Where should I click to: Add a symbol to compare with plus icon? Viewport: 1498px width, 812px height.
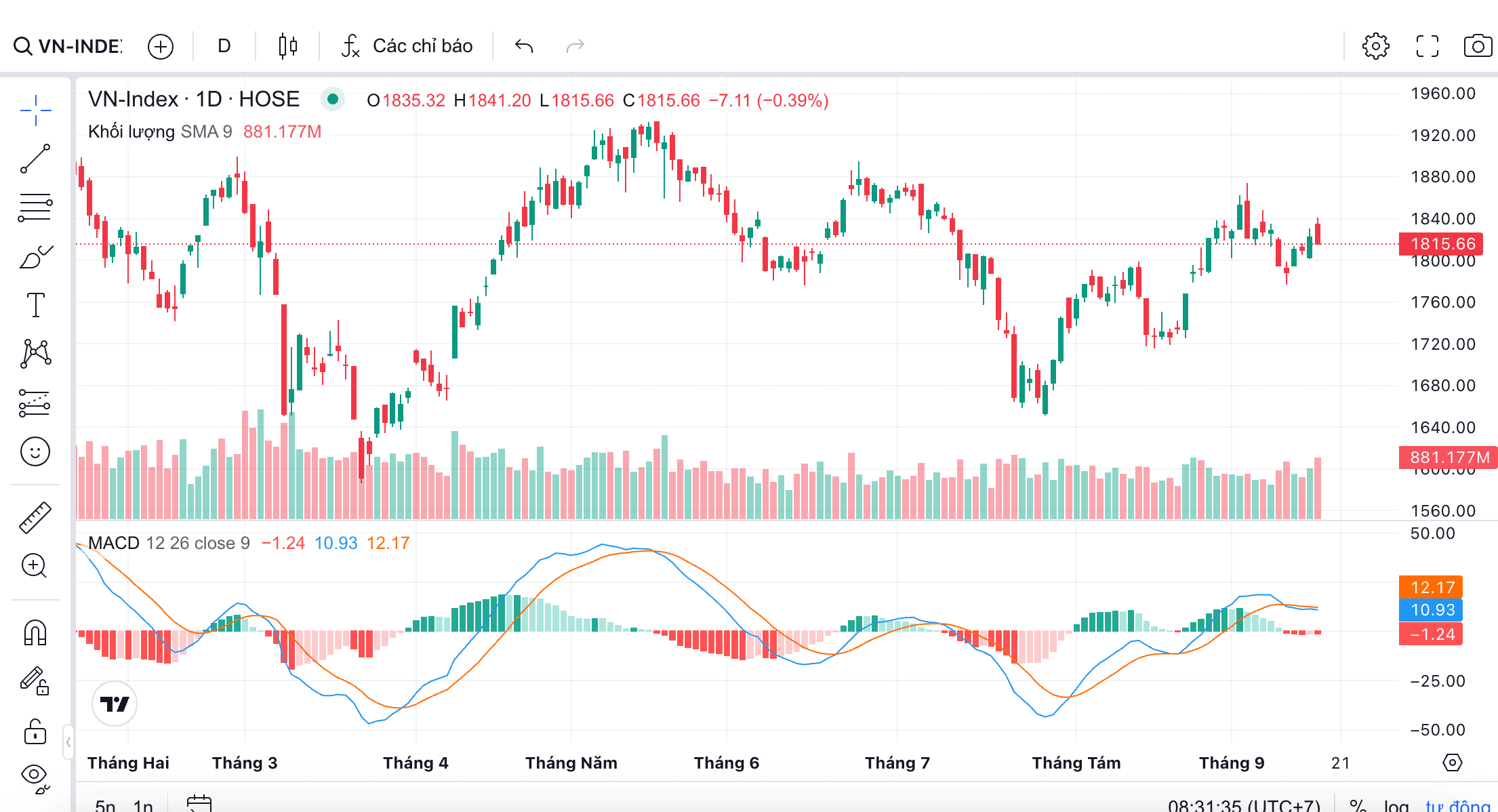point(161,46)
